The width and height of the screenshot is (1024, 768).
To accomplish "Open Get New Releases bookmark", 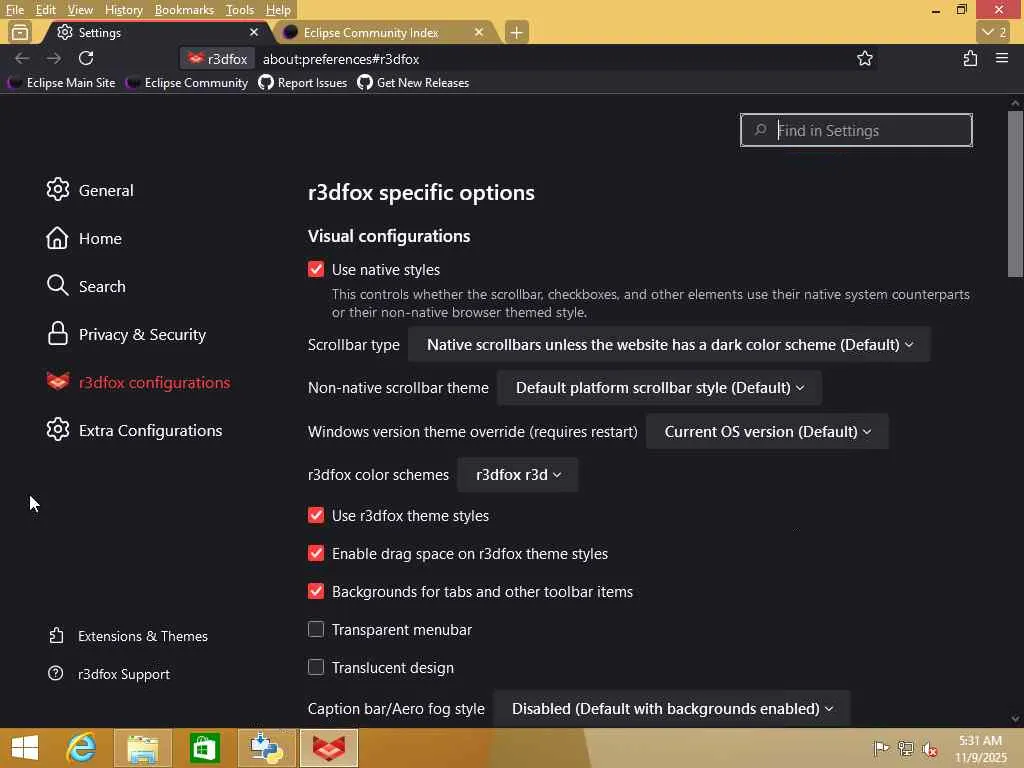I will click(413, 82).
